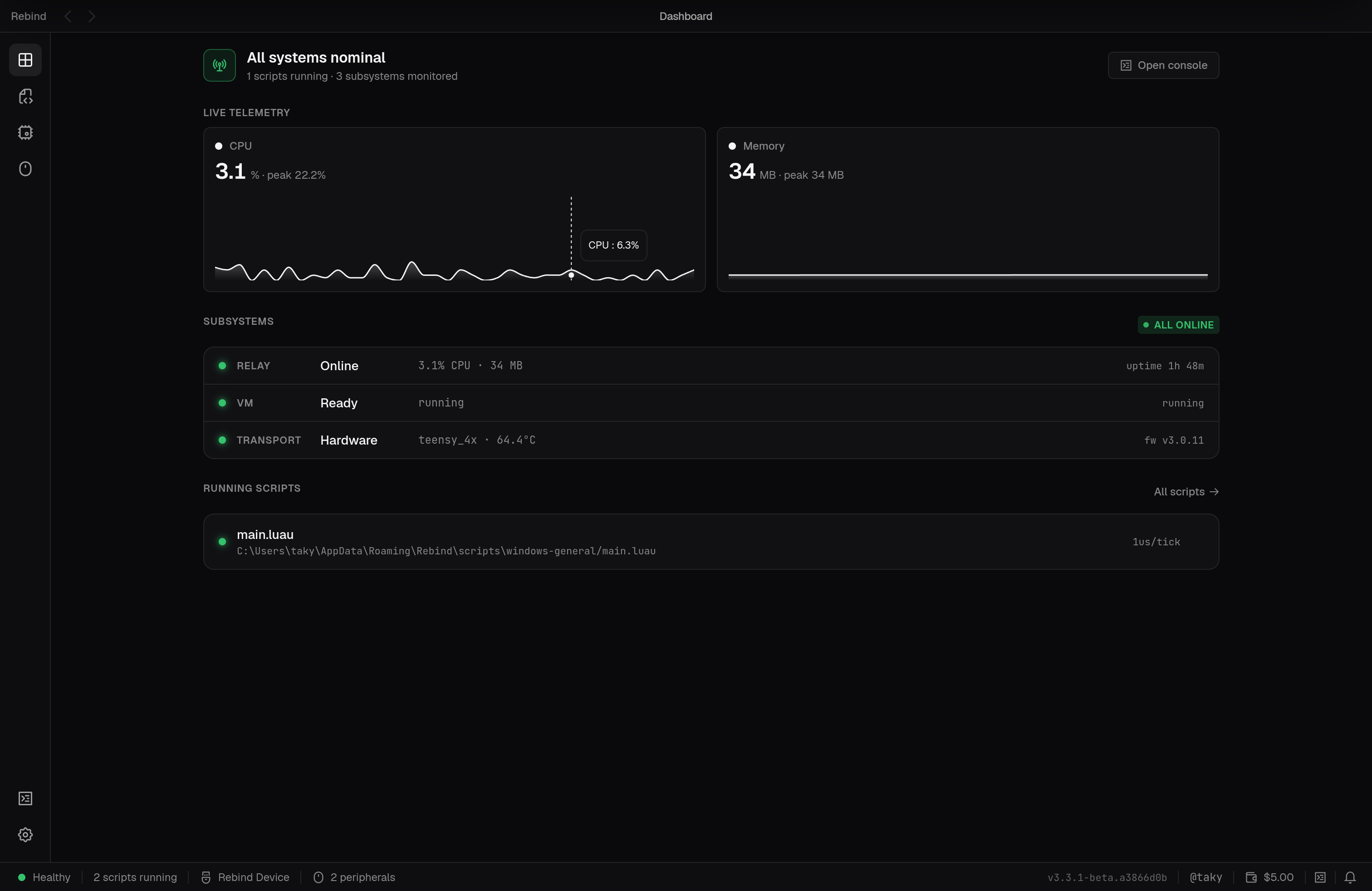1372x891 pixels.
Task: Click the Rebind app title
Action: point(28,16)
